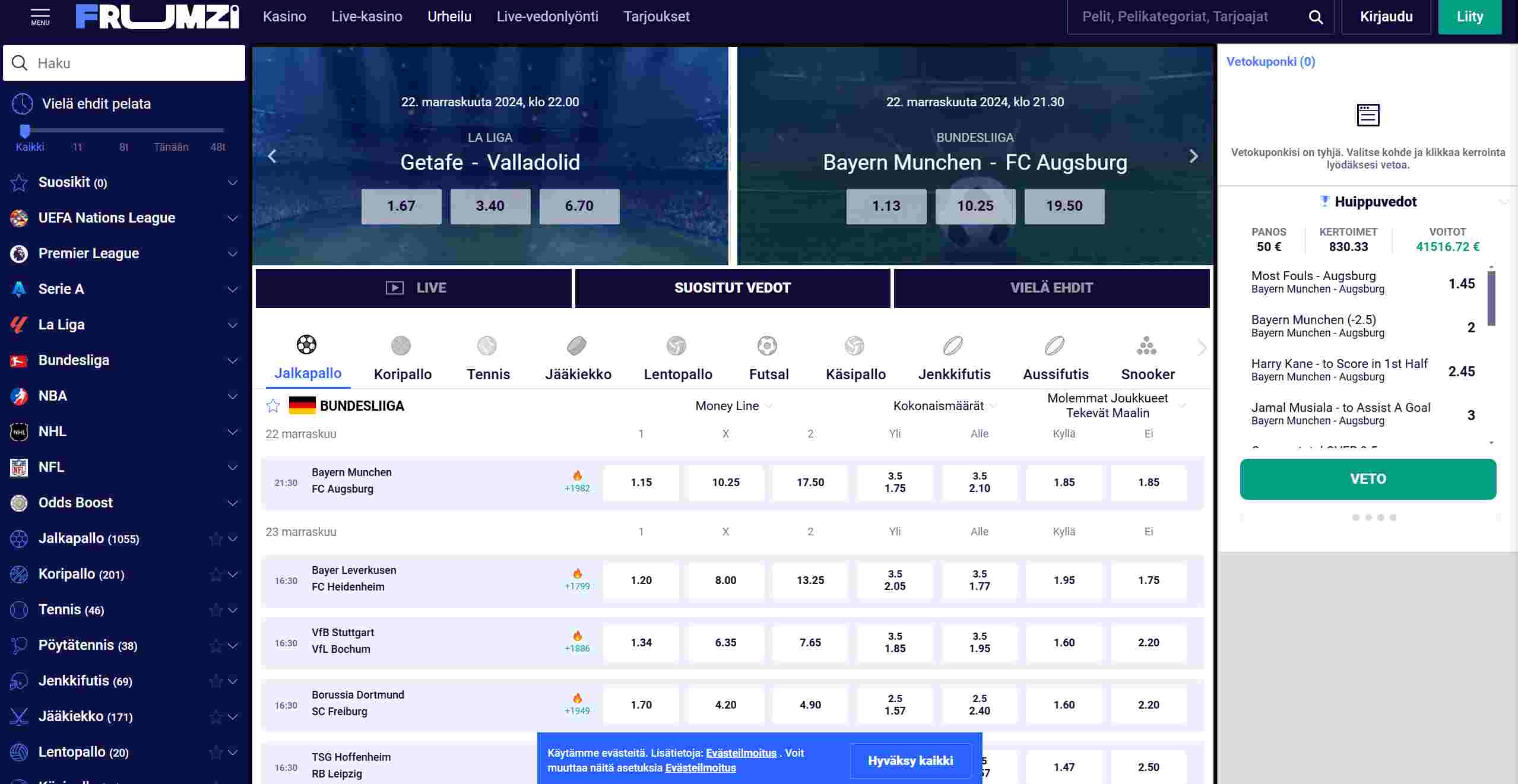This screenshot has height=784, width=1518.
Task: Select the Snooker balls icon tab
Action: (1146, 345)
